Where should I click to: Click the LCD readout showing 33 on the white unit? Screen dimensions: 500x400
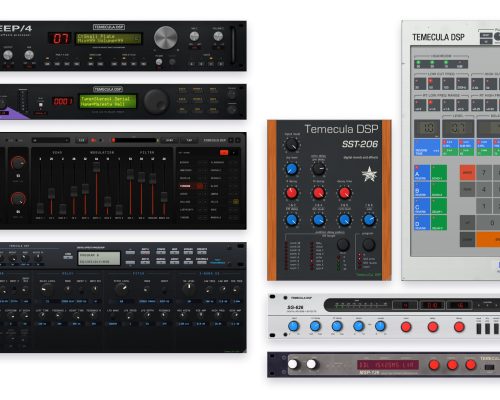[x=458, y=128]
